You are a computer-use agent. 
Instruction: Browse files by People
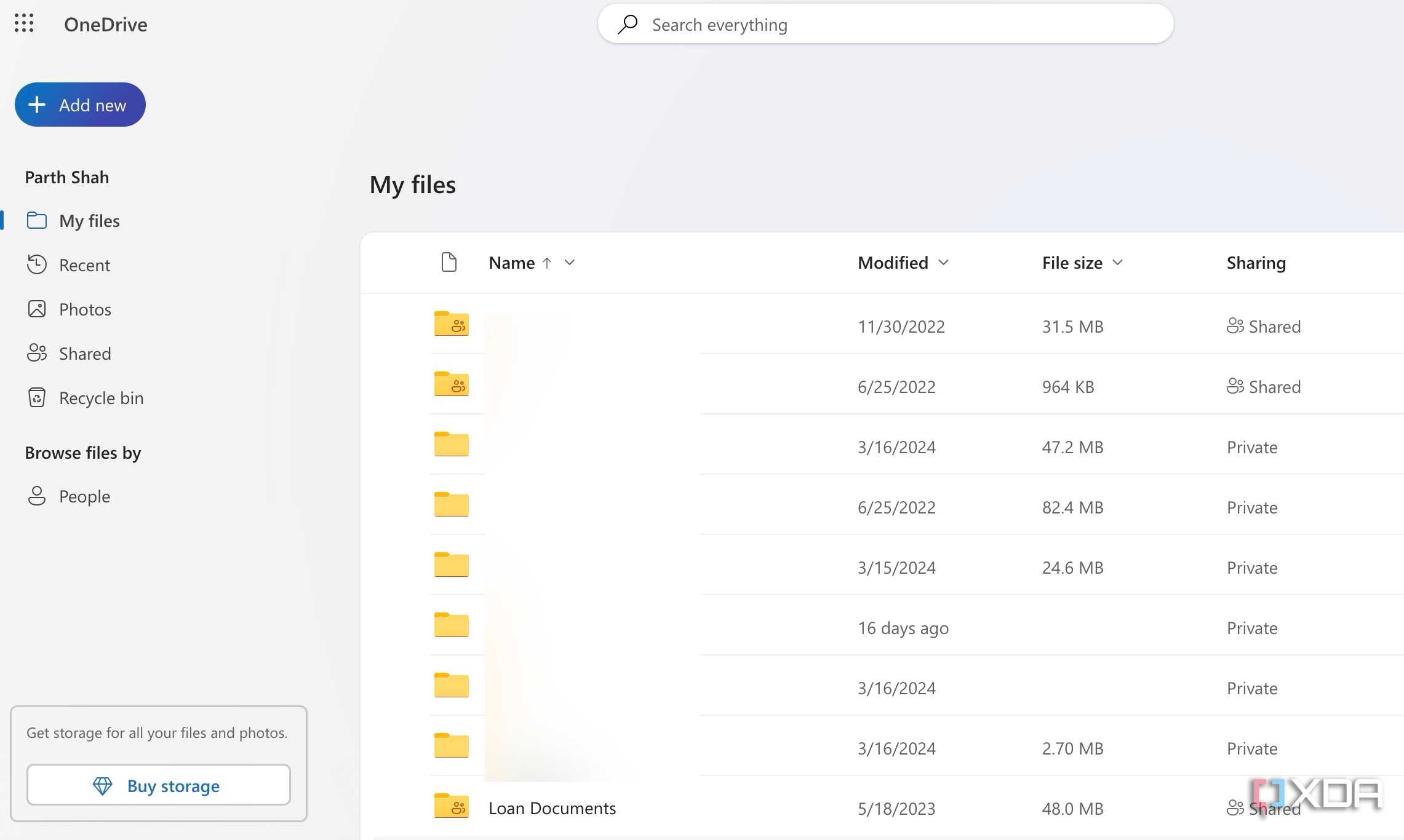(x=84, y=496)
